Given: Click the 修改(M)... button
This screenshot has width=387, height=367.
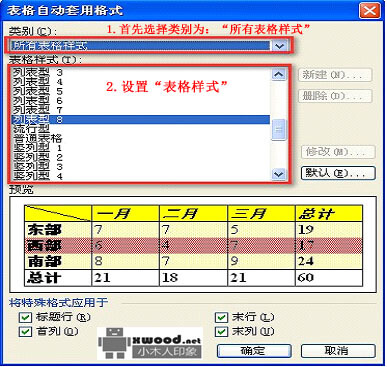Looking at the screenshot, I should 338,152.
